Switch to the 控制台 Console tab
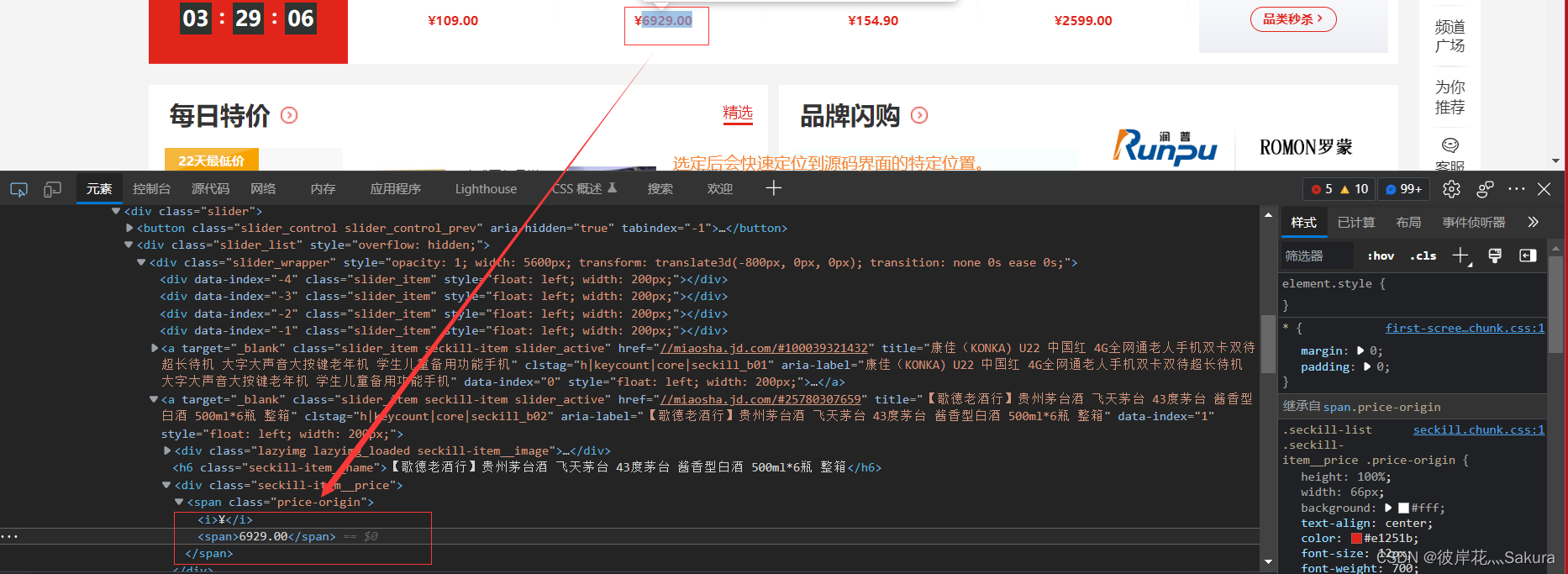Viewport: 1568px width, 574px height. [x=151, y=189]
